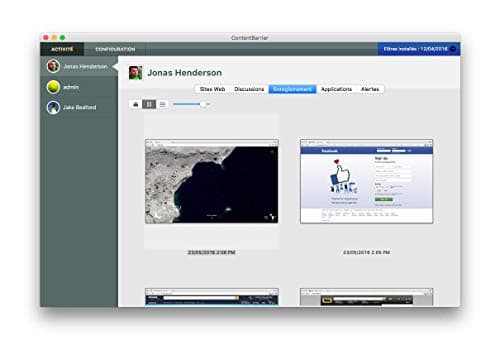Screen dimensions: 500x360
Task: Switch to list view icon
Action: tap(162, 104)
